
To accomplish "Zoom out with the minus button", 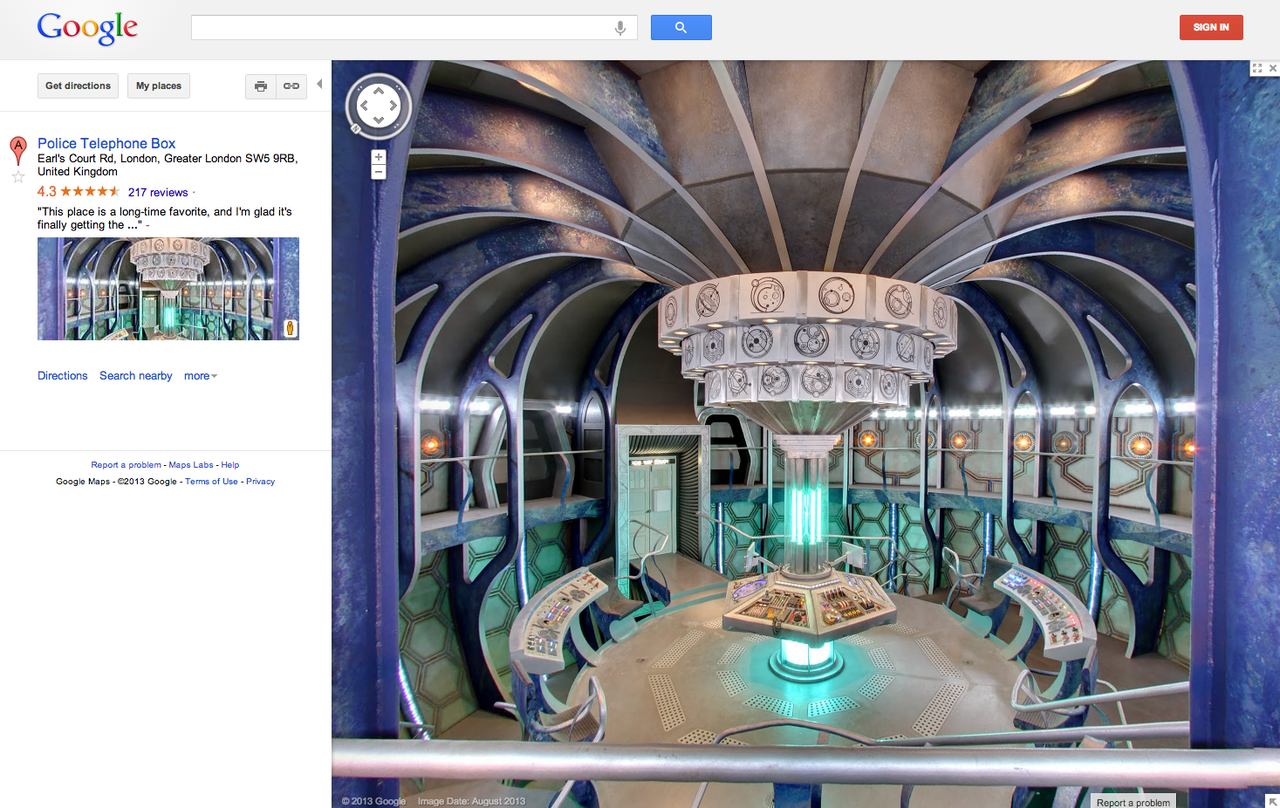I will click(378, 172).
